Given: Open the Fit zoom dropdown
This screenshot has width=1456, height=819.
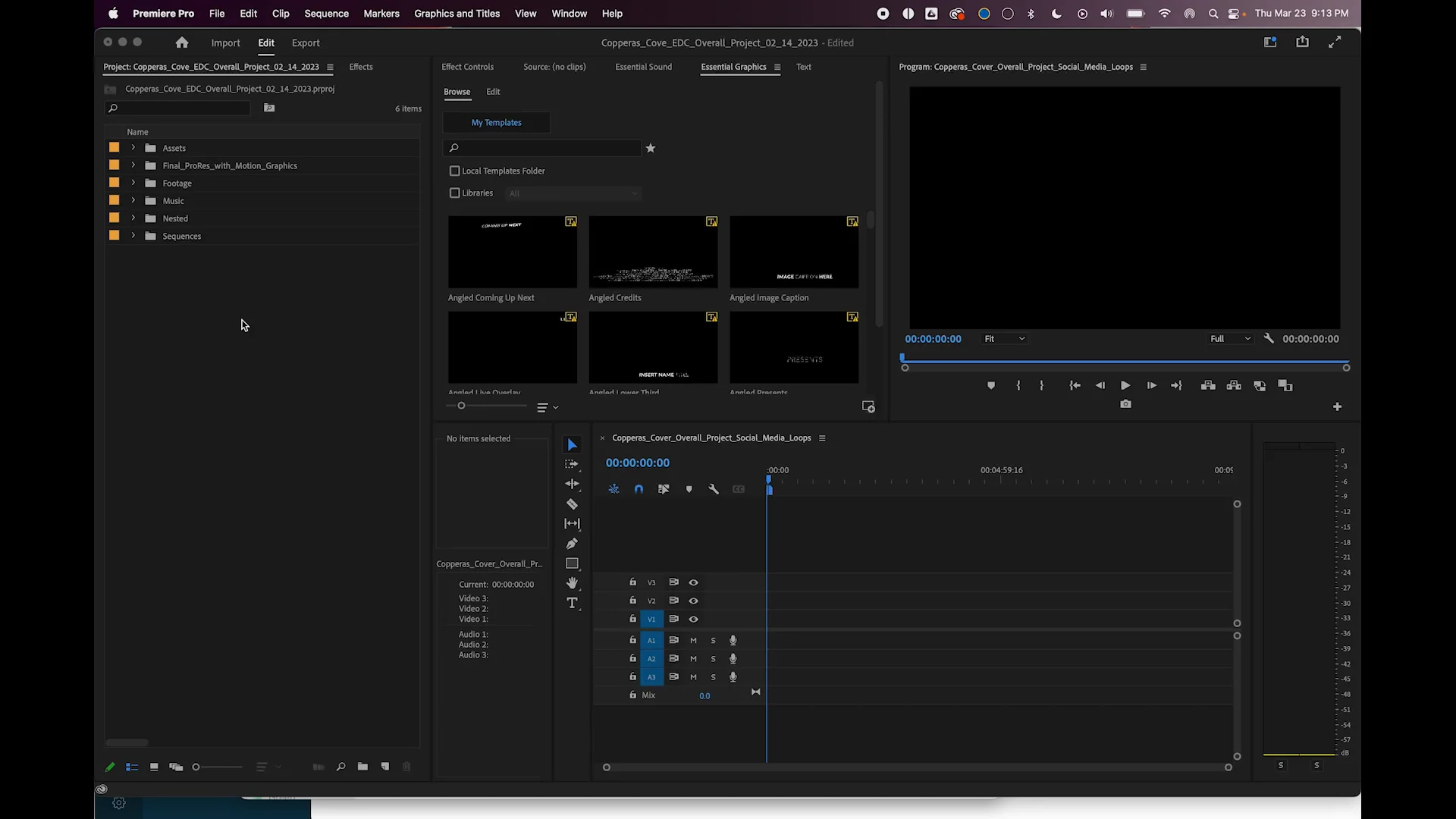Looking at the screenshot, I should coord(1005,338).
